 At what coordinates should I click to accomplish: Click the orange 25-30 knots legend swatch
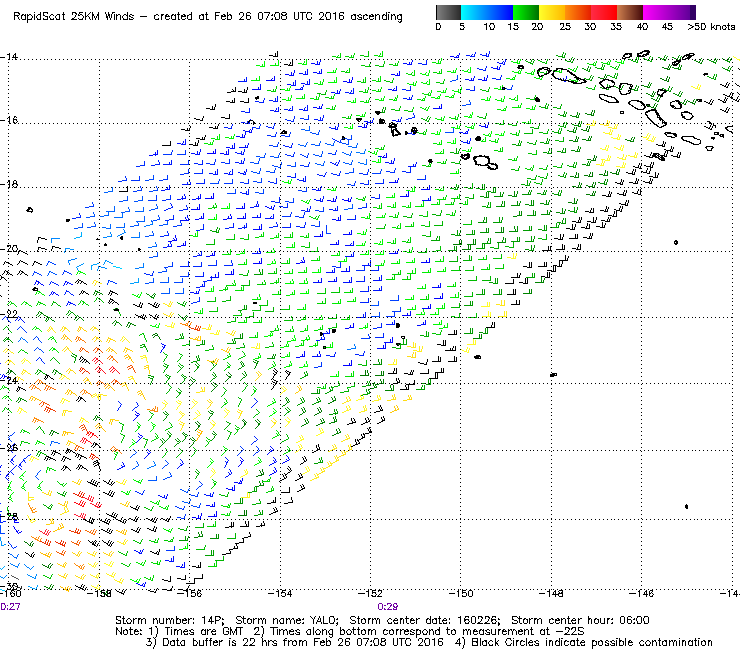578,12
